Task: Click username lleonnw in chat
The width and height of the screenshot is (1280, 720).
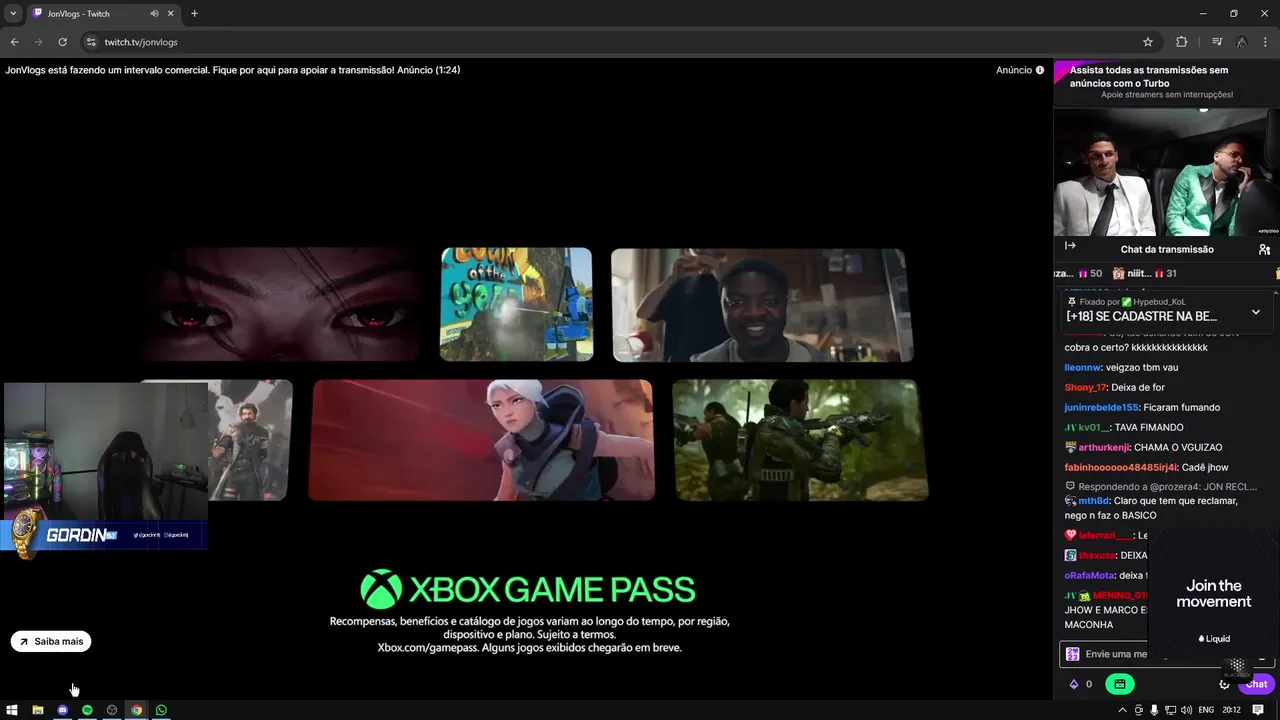Action: tap(1082, 367)
